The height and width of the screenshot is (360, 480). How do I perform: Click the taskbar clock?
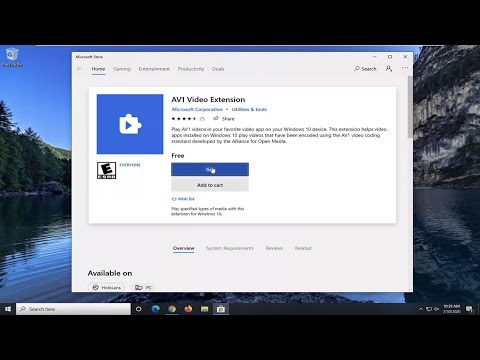(x=452, y=309)
